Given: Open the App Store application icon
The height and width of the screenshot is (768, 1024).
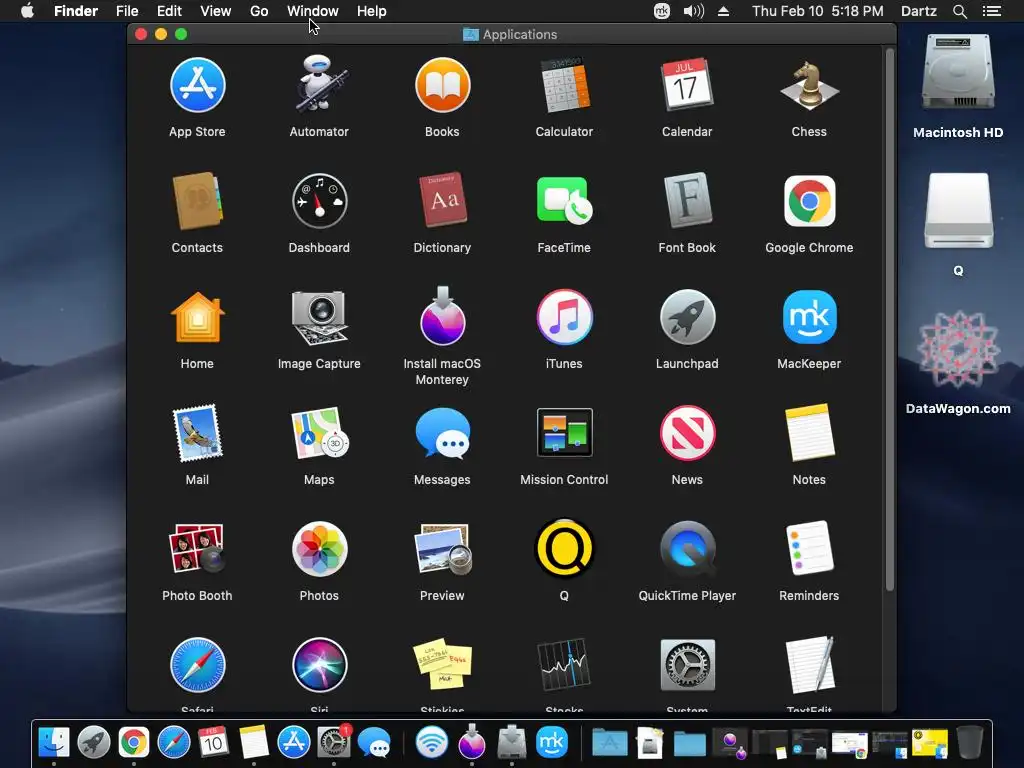Looking at the screenshot, I should pos(197,86).
